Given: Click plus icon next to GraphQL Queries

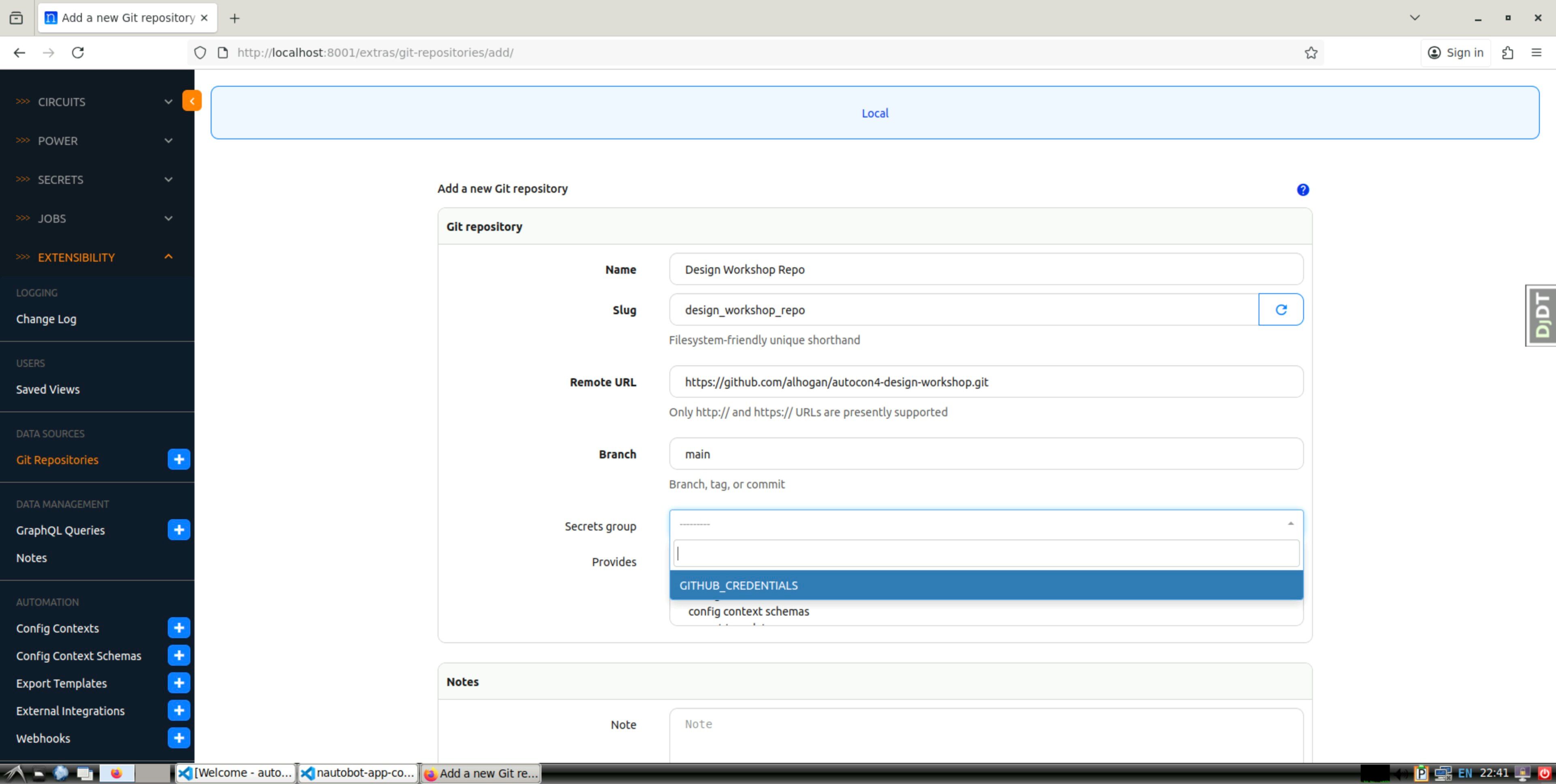Looking at the screenshot, I should [x=178, y=530].
